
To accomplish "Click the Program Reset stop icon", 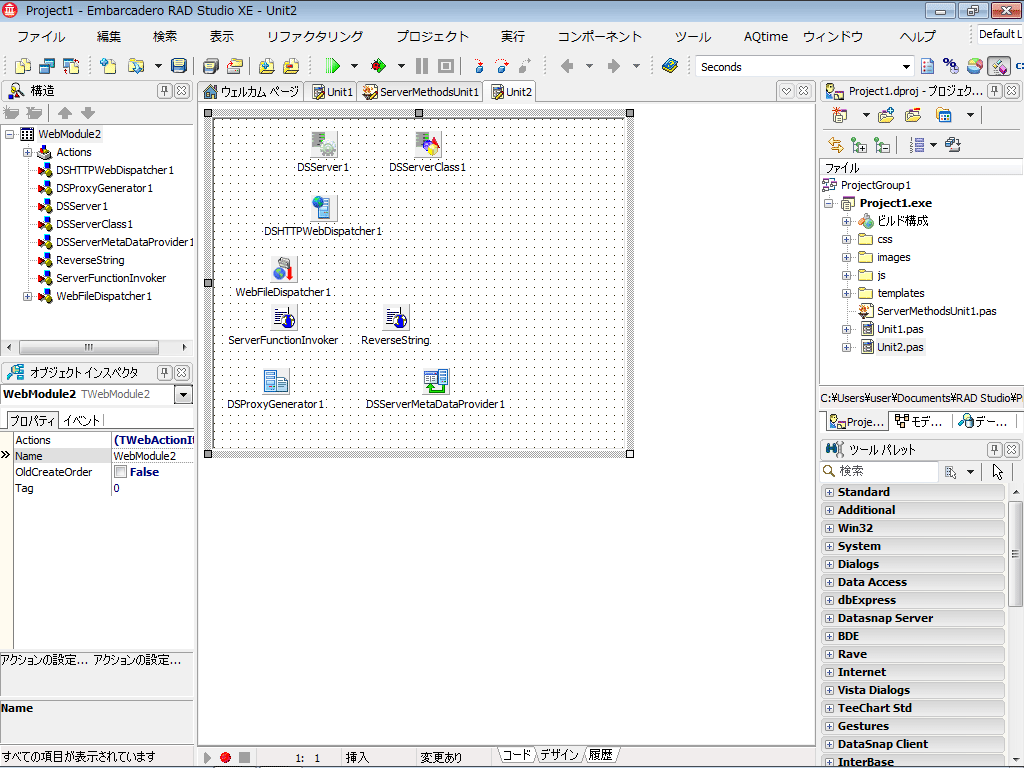I will click(446, 66).
